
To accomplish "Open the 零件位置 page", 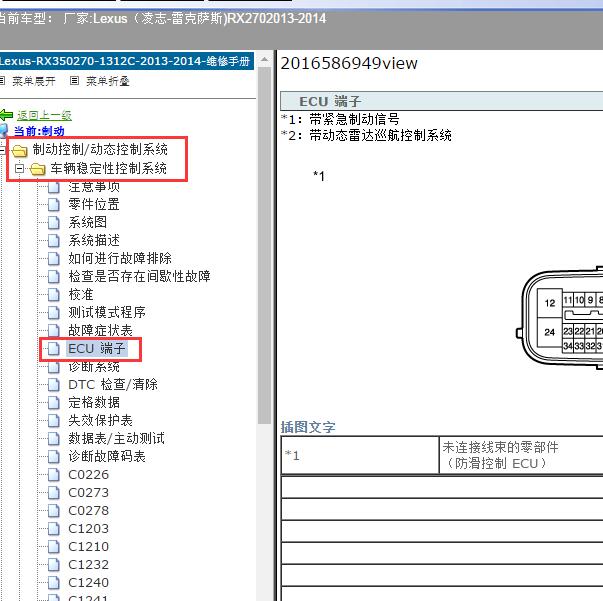I will click(94, 204).
